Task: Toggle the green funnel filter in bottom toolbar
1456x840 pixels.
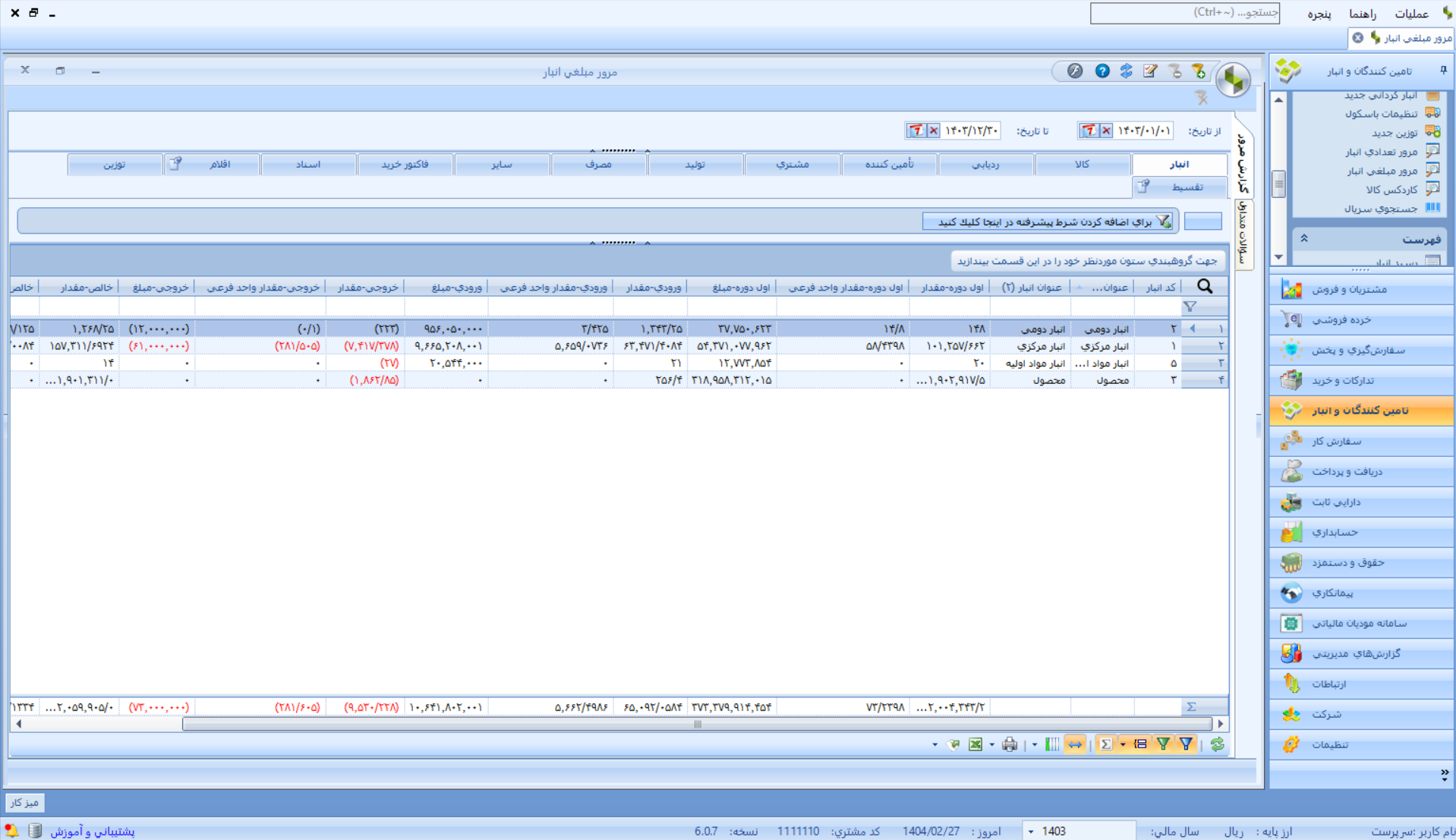Action: click(1163, 745)
